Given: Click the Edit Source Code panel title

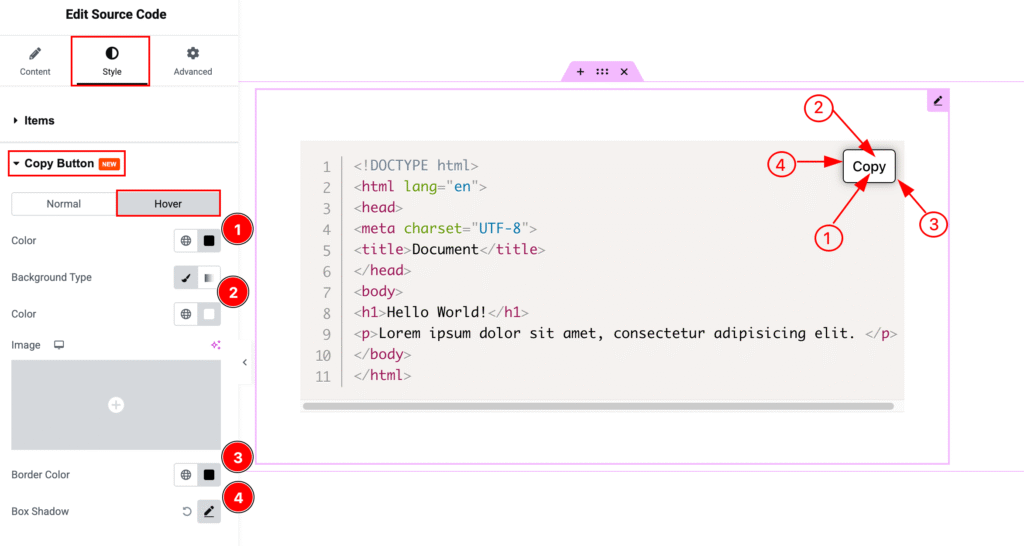Looking at the screenshot, I should (x=116, y=14).
